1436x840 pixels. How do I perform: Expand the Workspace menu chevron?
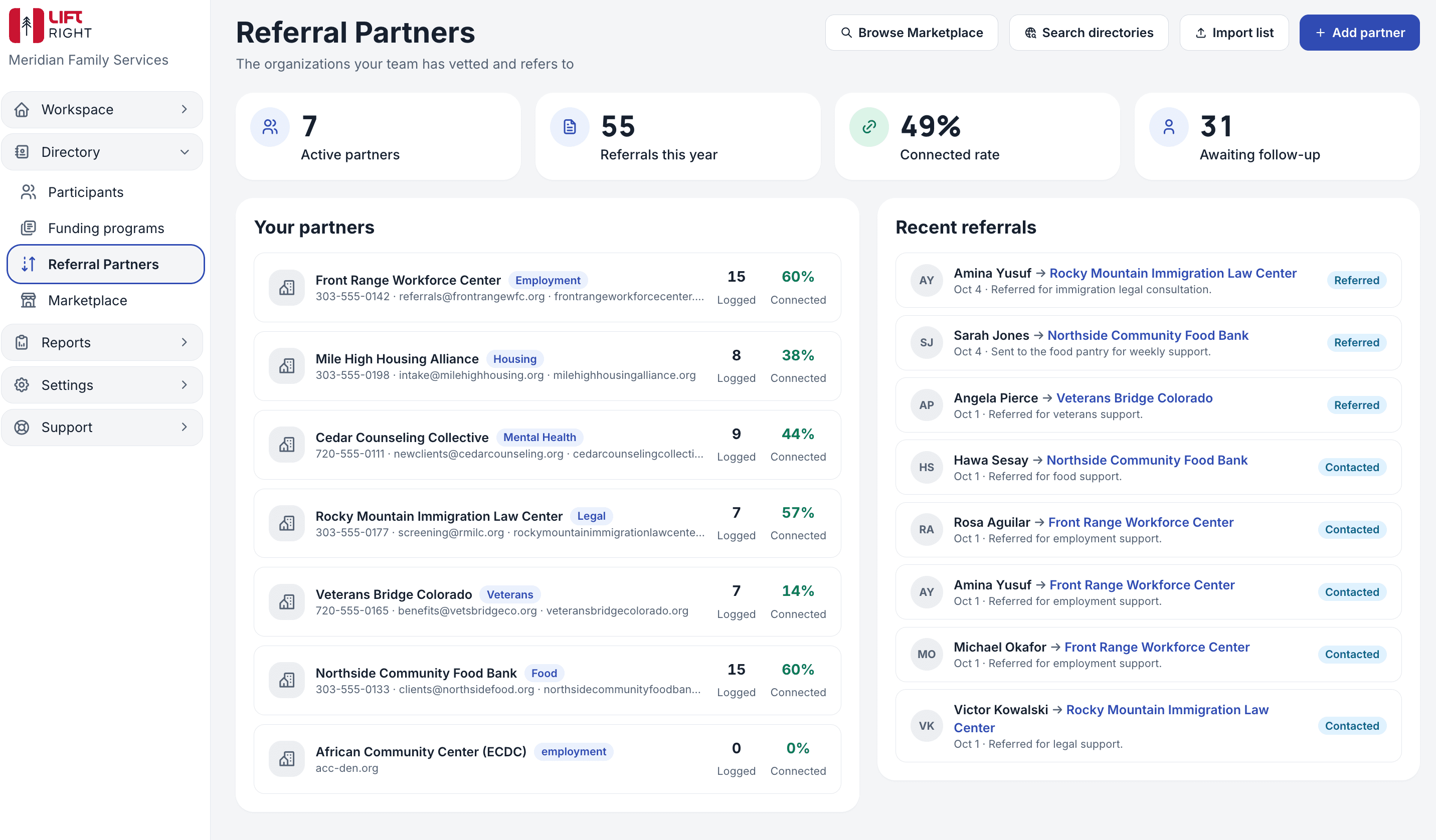click(x=184, y=109)
